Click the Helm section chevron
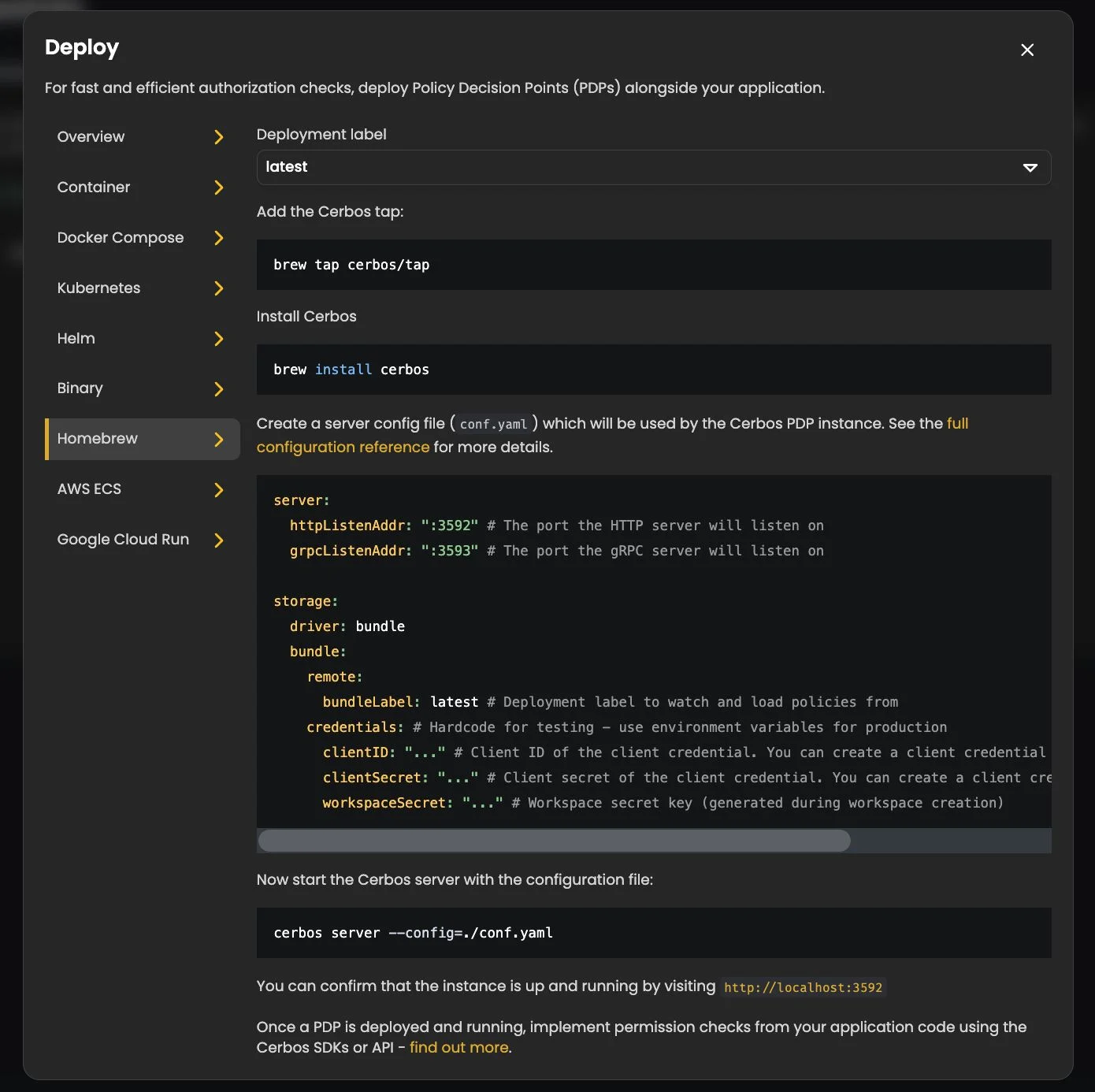Screen dimensions: 1095x1092 [218, 339]
